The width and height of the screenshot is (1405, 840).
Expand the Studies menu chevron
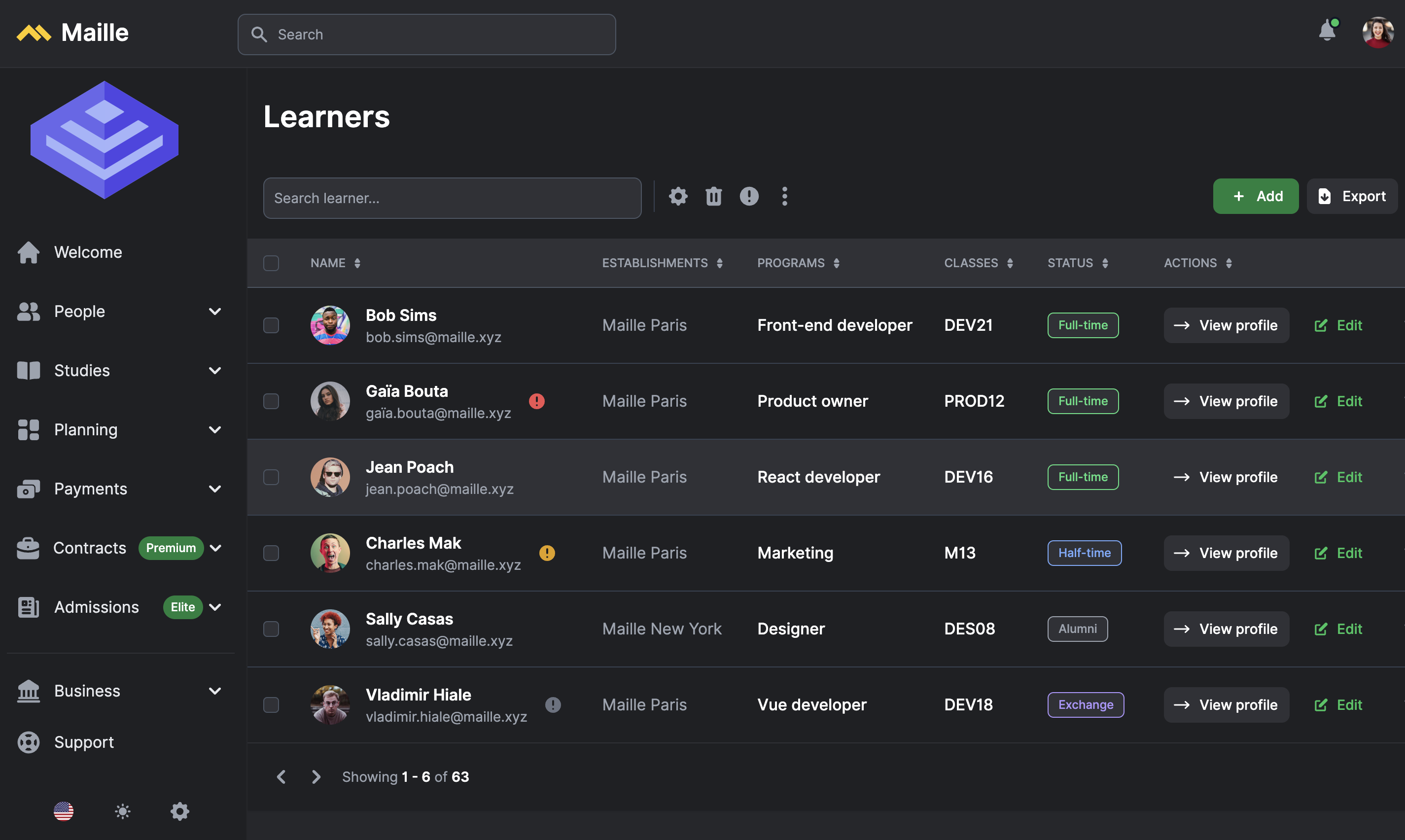click(x=214, y=371)
